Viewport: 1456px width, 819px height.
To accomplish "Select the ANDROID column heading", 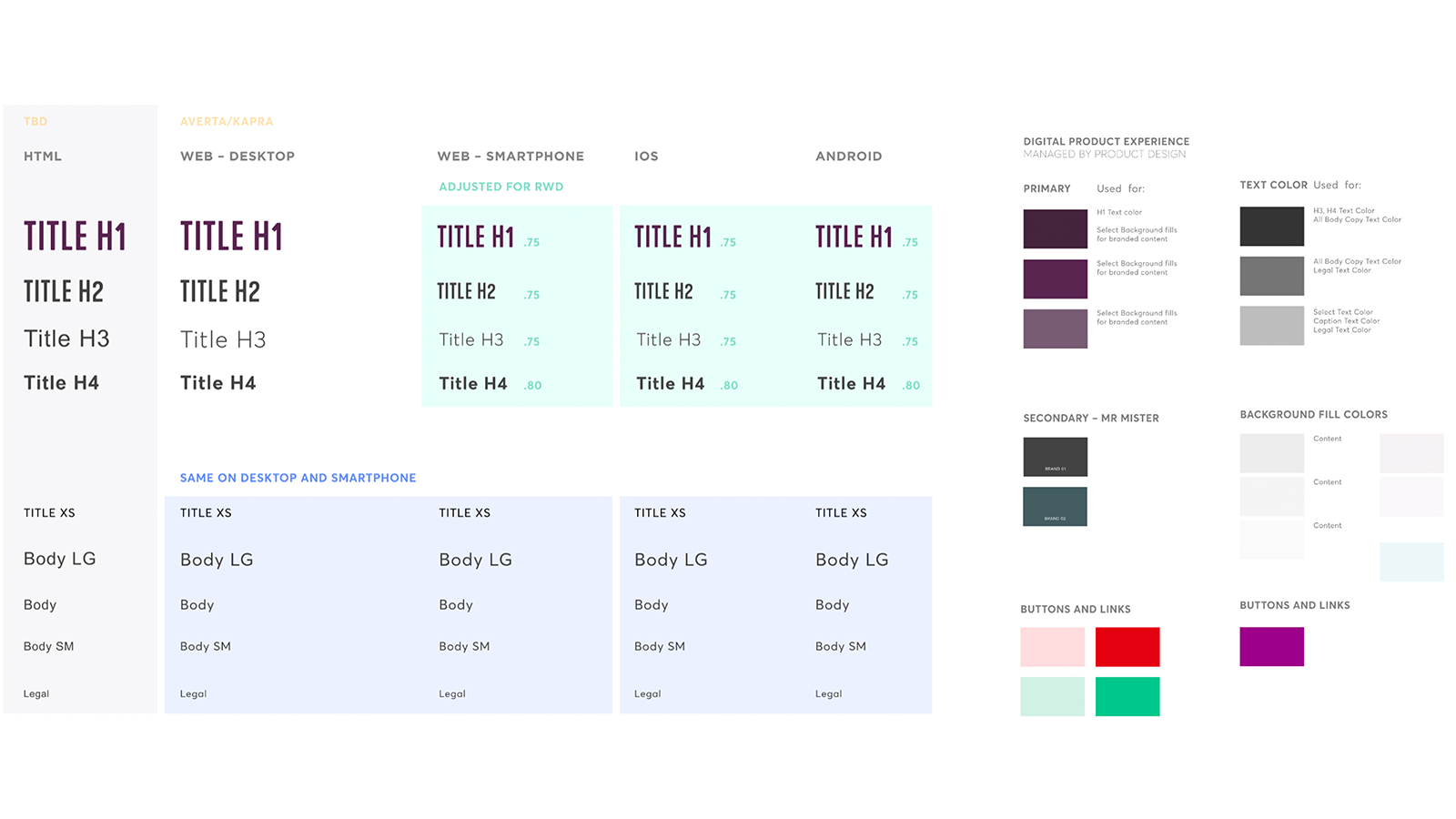I will pos(848,157).
